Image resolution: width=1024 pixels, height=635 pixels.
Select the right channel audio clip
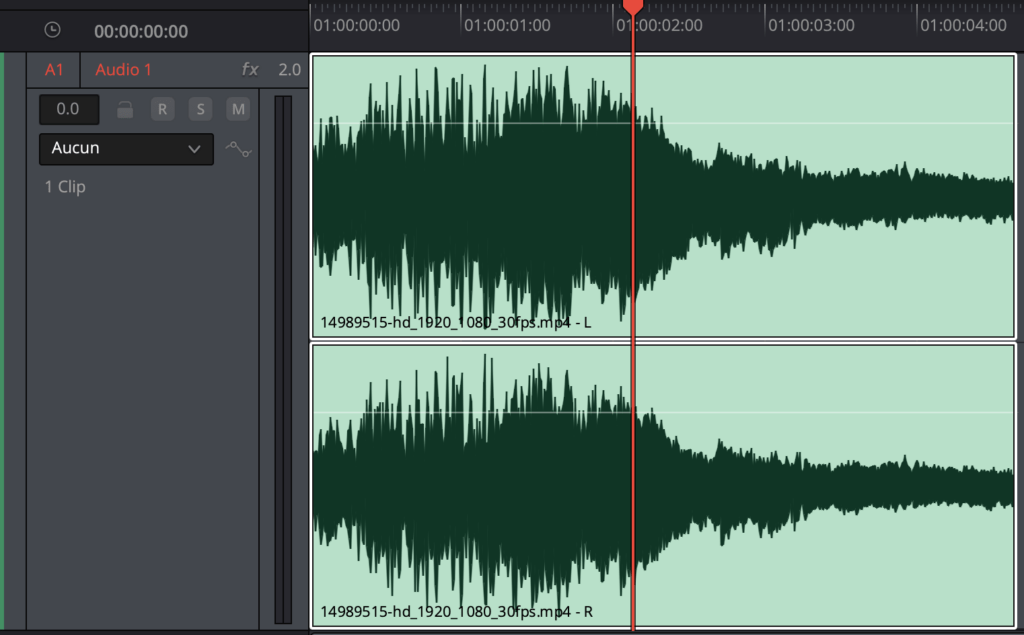tap(663, 486)
